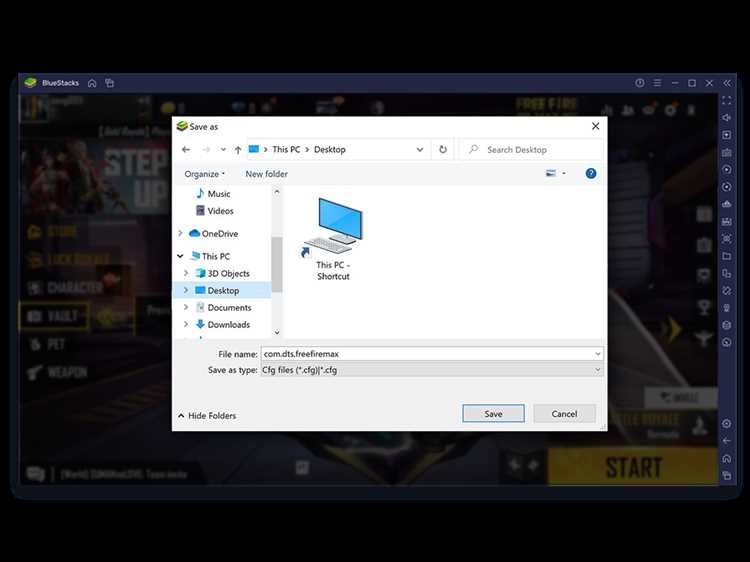Screen dimensions: 750x562
Task: Go up one folder level
Action: point(238,150)
